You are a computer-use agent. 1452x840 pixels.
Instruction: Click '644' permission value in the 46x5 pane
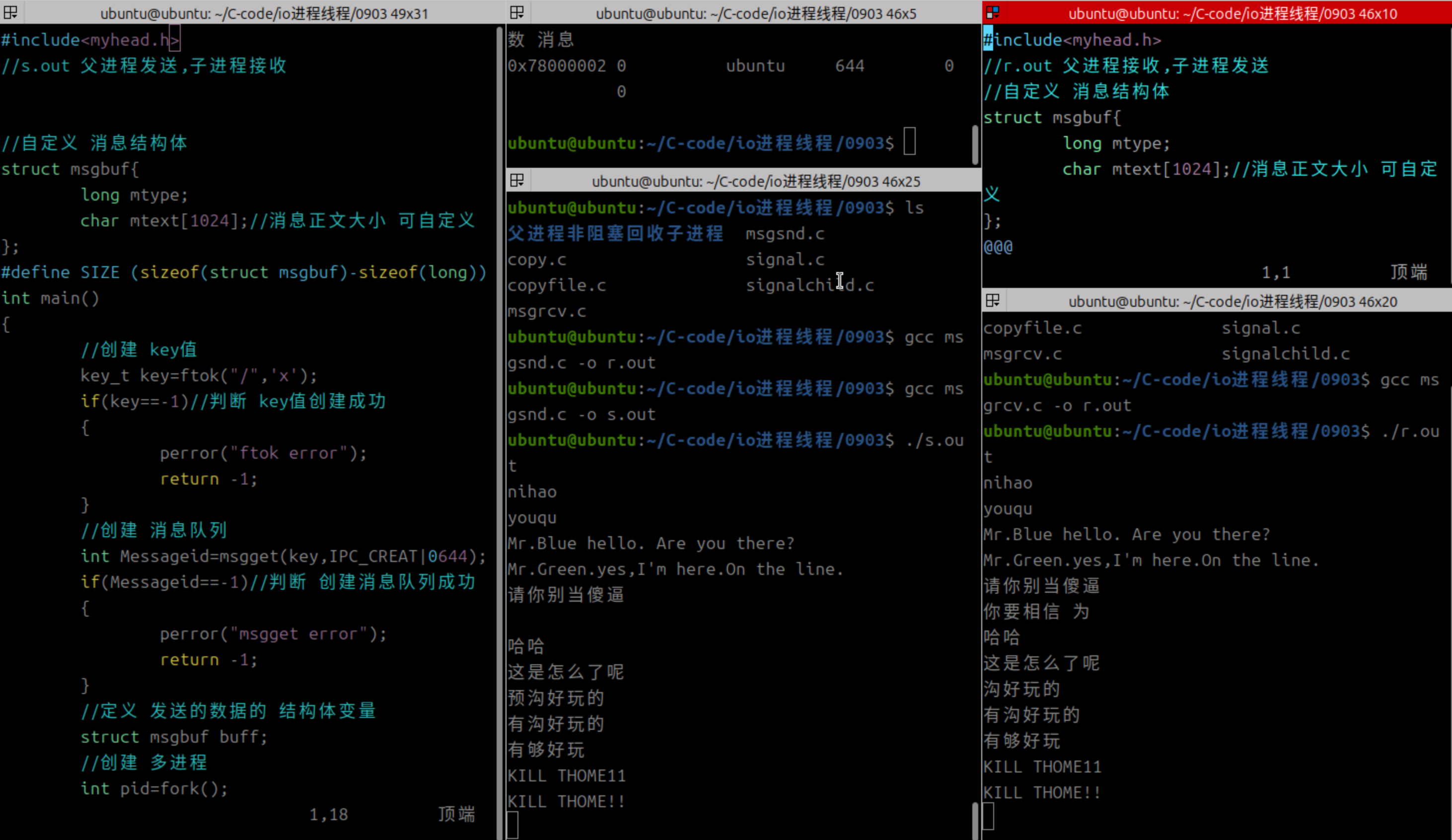pyautogui.click(x=850, y=66)
